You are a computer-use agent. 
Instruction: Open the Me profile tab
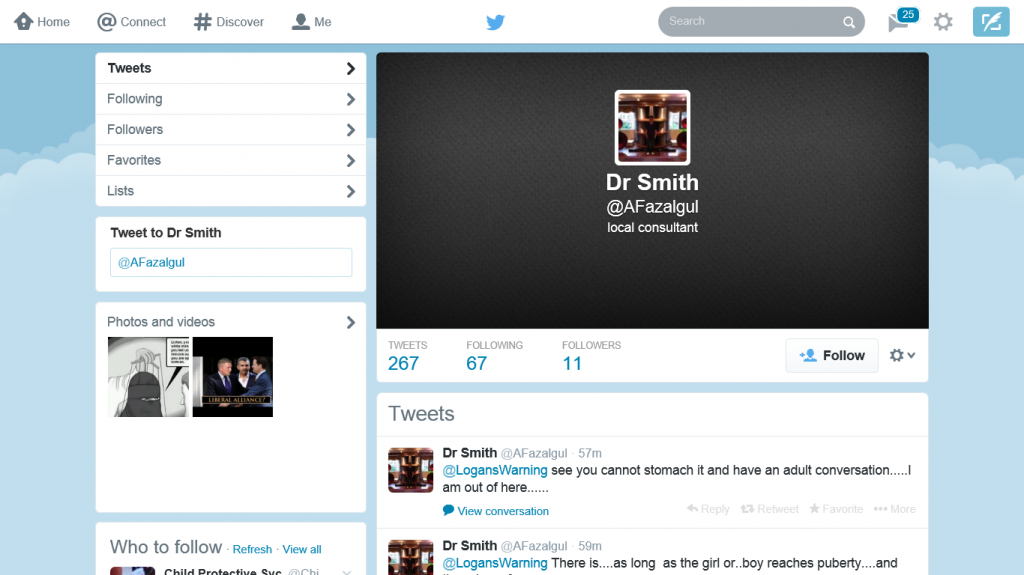312,22
